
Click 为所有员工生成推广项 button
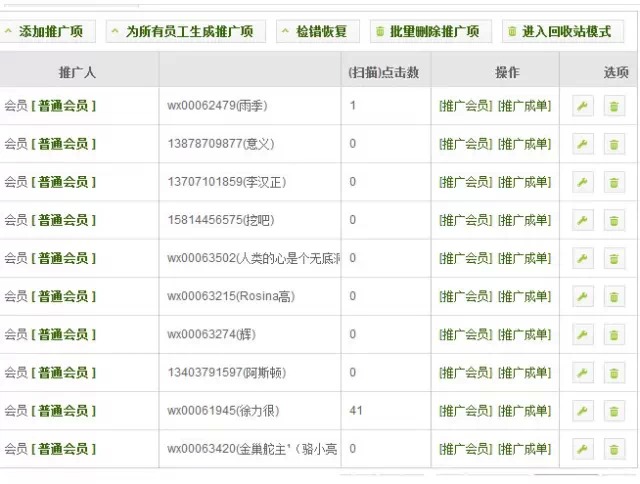(x=181, y=32)
